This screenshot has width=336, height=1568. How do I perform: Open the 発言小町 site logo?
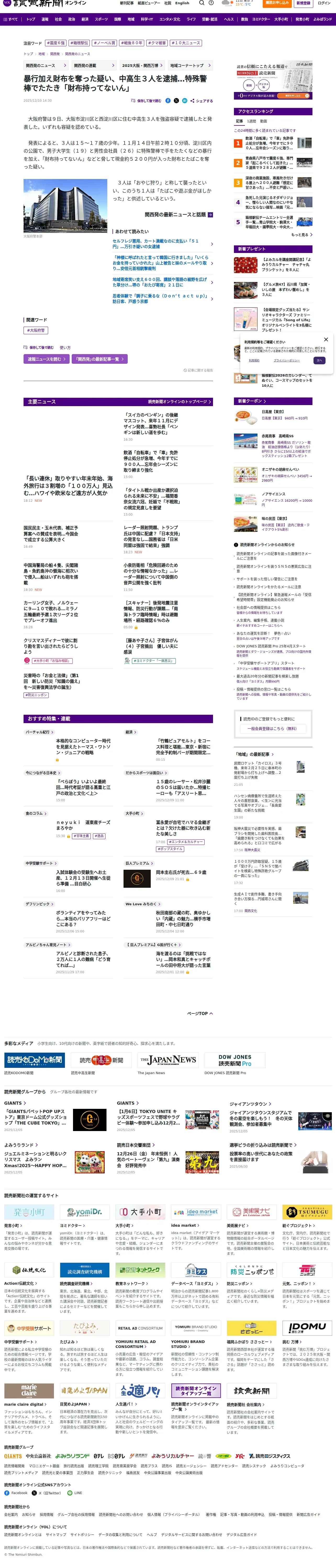pyautogui.click(x=29, y=1212)
